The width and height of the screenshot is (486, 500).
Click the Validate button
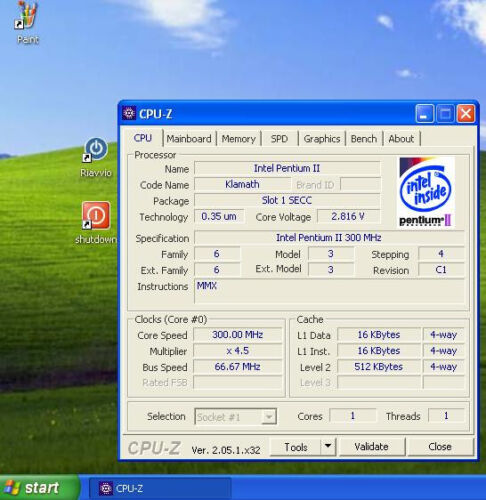pos(371,447)
